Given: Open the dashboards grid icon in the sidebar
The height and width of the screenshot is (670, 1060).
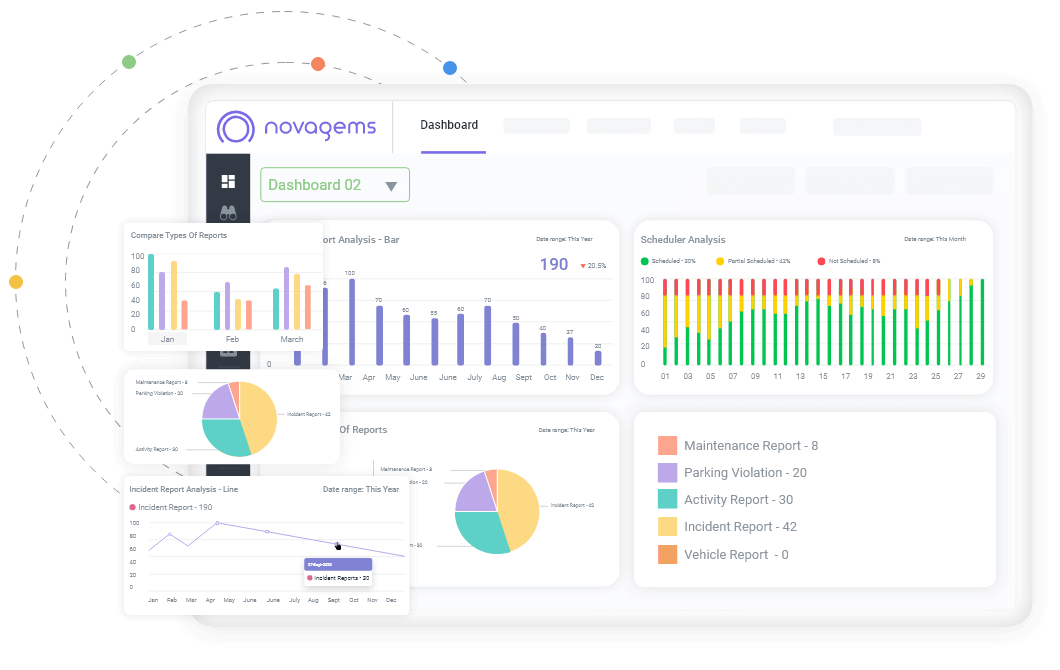Looking at the screenshot, I should (228, 182).
